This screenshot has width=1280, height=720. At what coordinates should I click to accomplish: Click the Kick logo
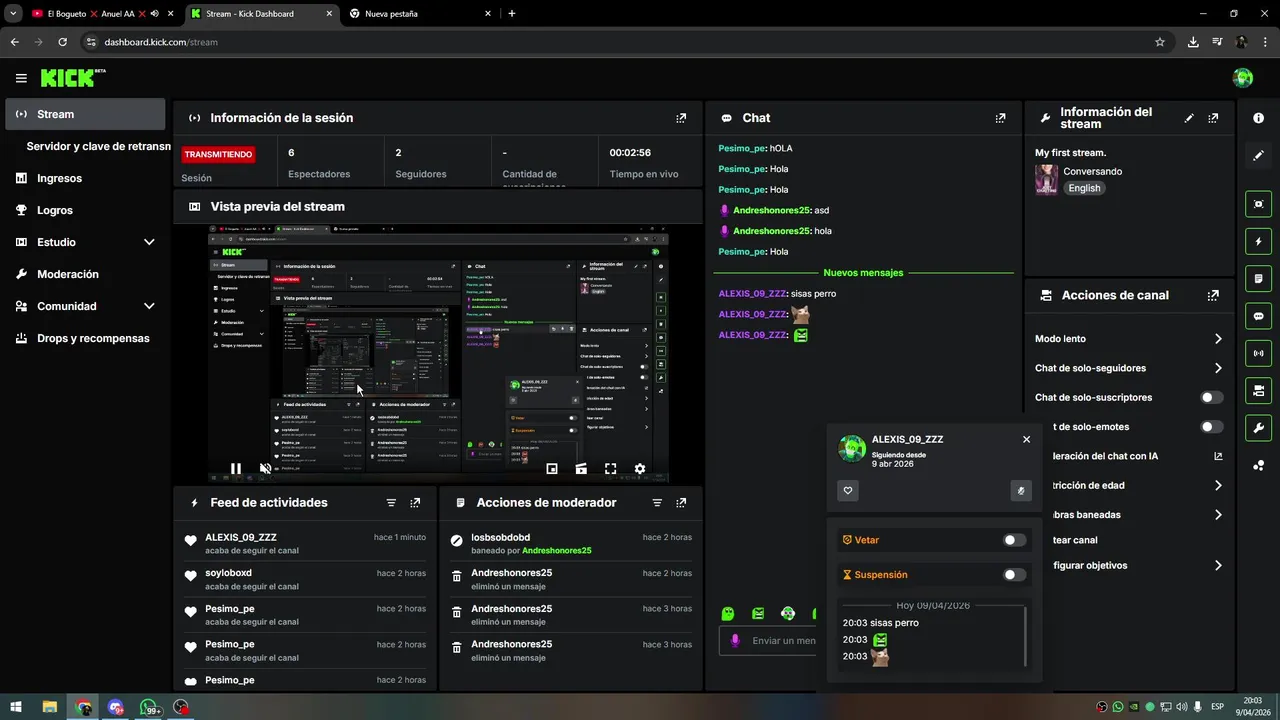point(72,78)
